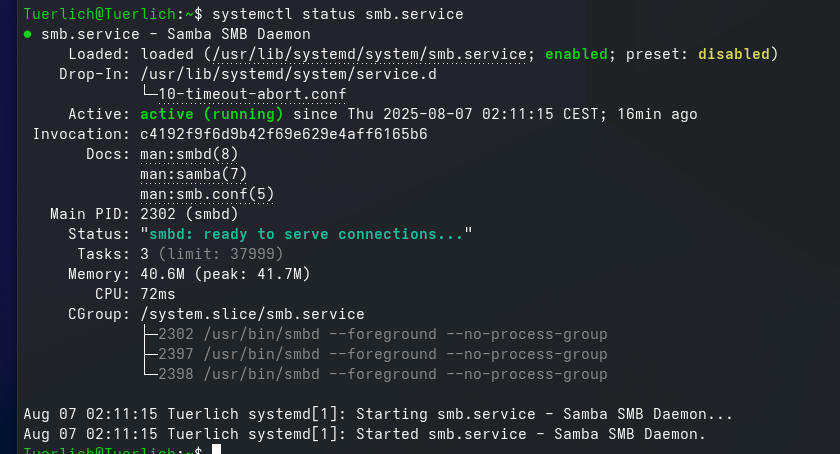Open the man:samba(7) documentation link
The height and width of the screenshot is (454, 840).
193,174
